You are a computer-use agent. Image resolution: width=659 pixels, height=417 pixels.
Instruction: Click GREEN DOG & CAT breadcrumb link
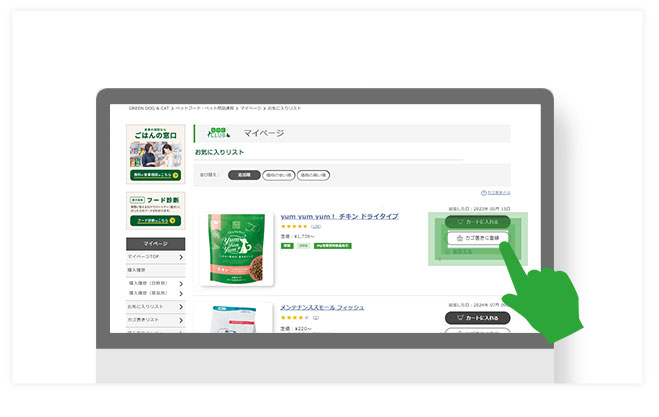coord(149,108)
